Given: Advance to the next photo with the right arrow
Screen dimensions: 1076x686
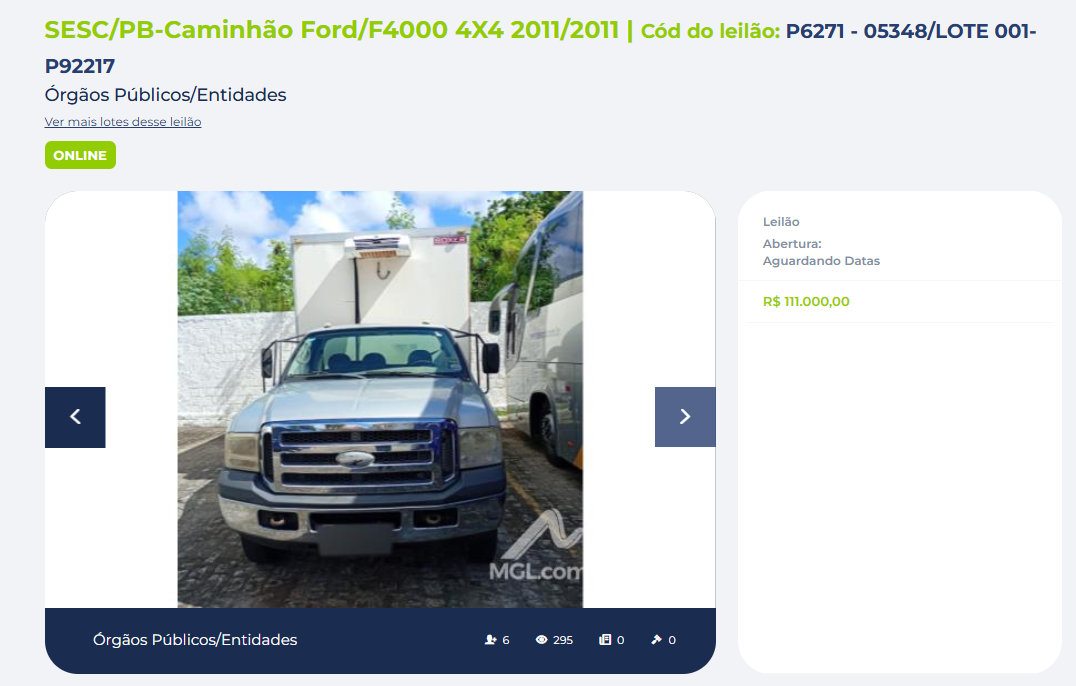Looking at the screenshot, I should pyautogui.click(x=685, y=417).
